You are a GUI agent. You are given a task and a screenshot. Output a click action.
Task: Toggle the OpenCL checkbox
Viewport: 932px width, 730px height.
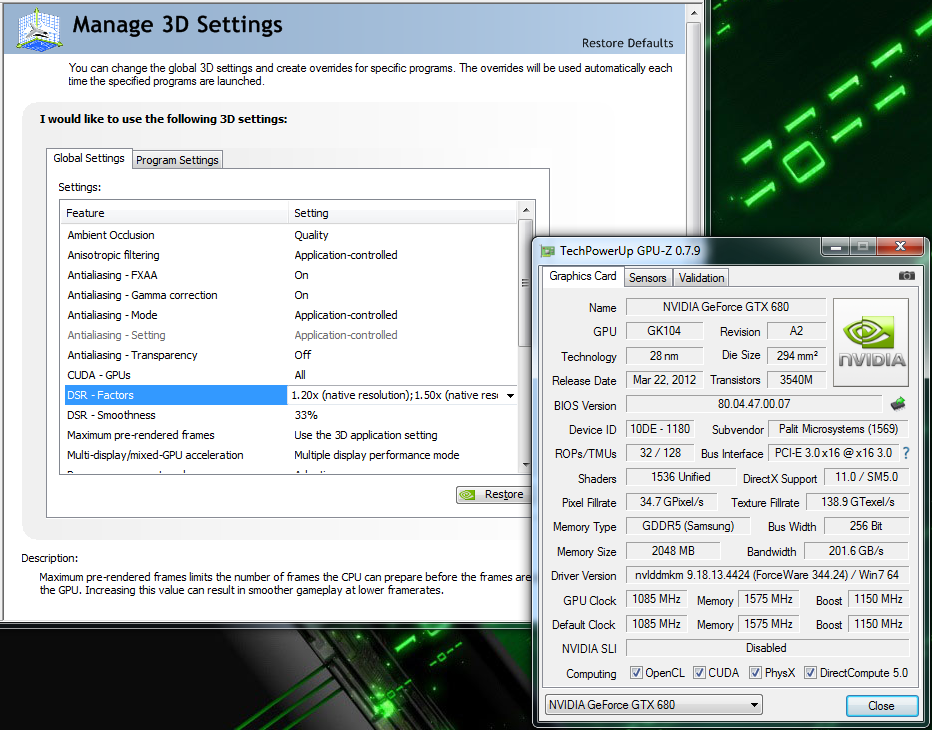(x=636, y=673)
